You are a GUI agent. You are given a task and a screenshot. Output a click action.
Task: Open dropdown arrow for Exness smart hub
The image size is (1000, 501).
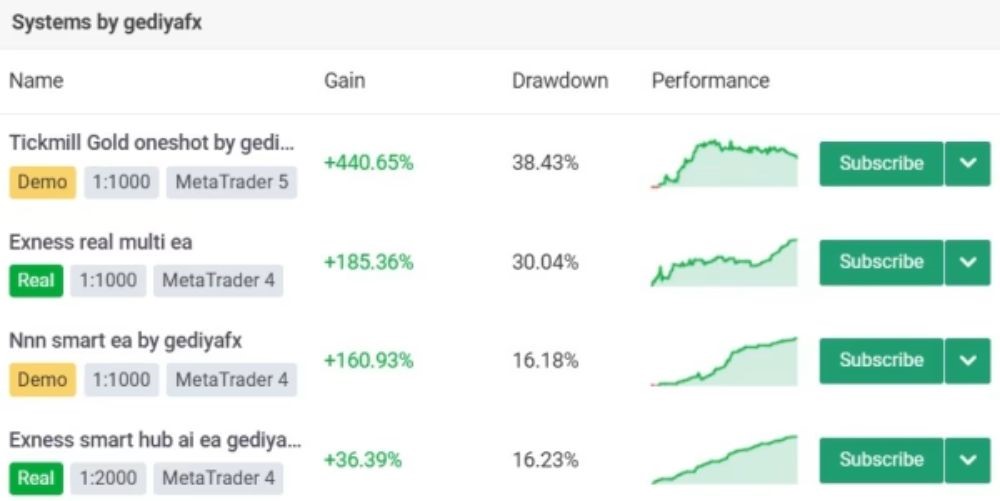[967, 459]
